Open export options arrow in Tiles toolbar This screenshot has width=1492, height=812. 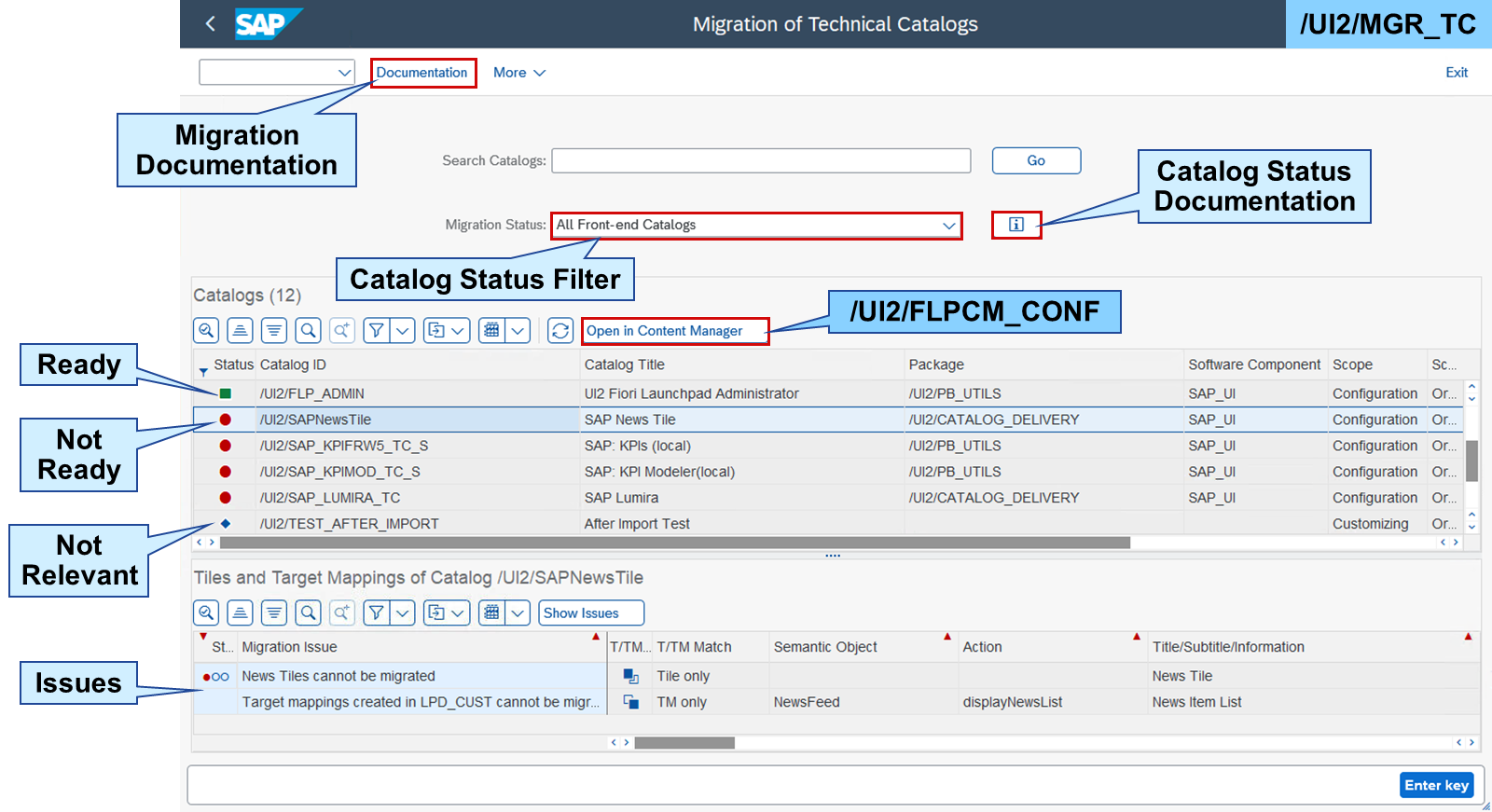(459, 612)
